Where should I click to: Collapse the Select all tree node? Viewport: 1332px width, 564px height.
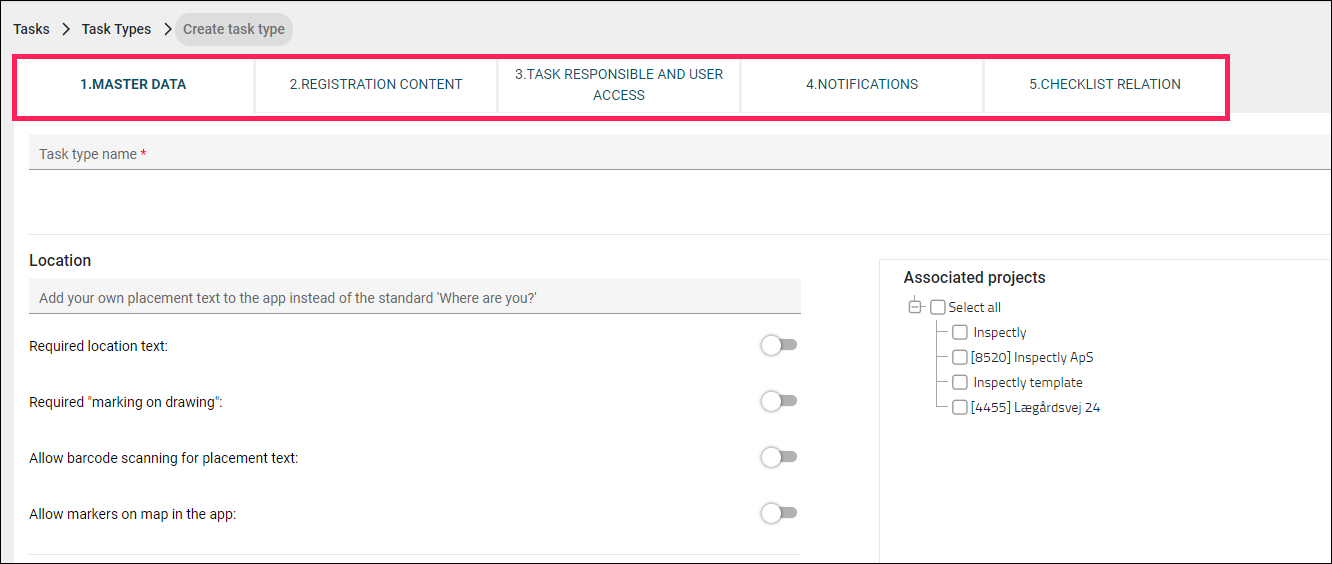coord(915,307)
